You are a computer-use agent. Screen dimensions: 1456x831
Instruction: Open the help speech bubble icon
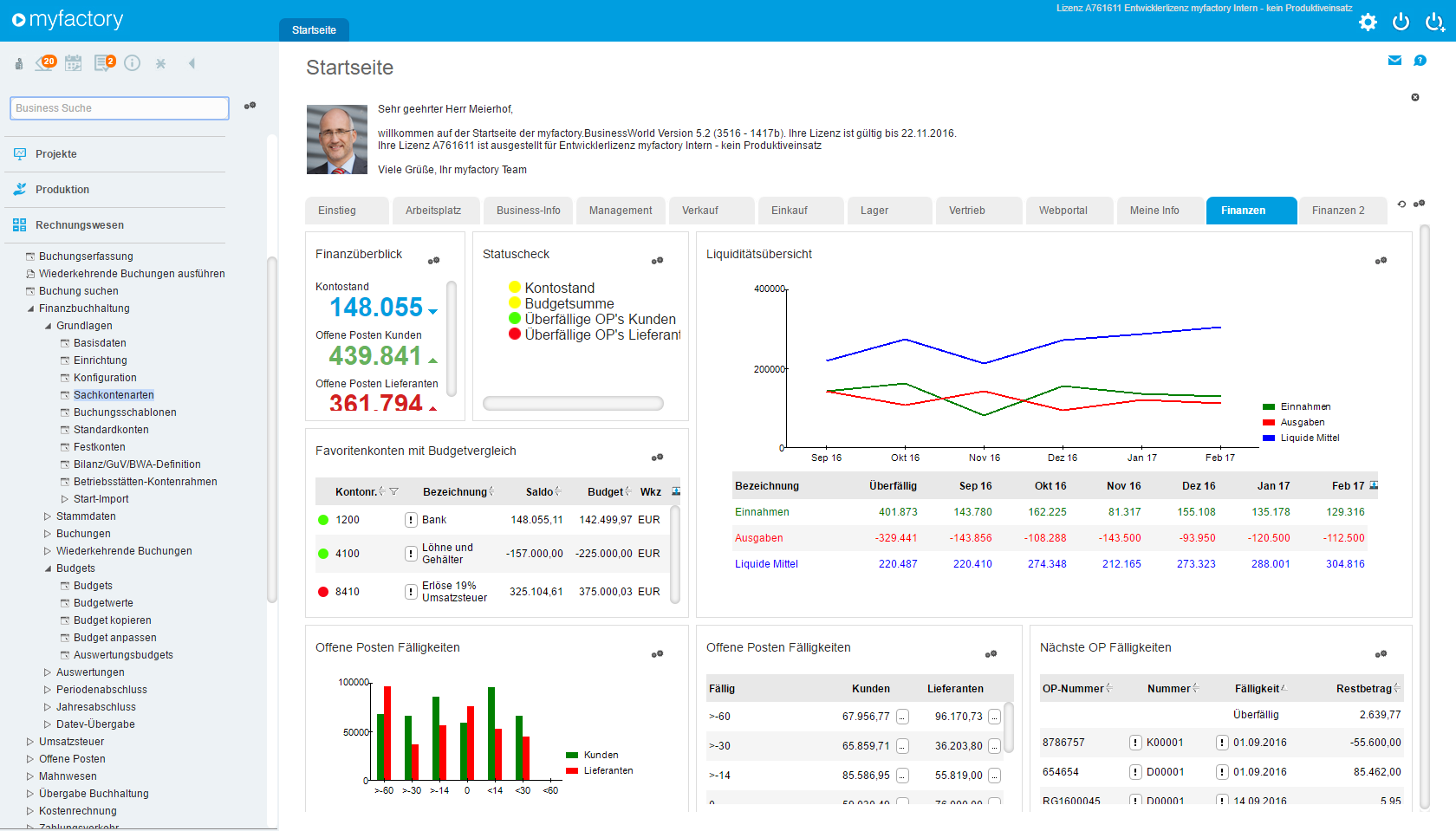tap(1420, 61)
